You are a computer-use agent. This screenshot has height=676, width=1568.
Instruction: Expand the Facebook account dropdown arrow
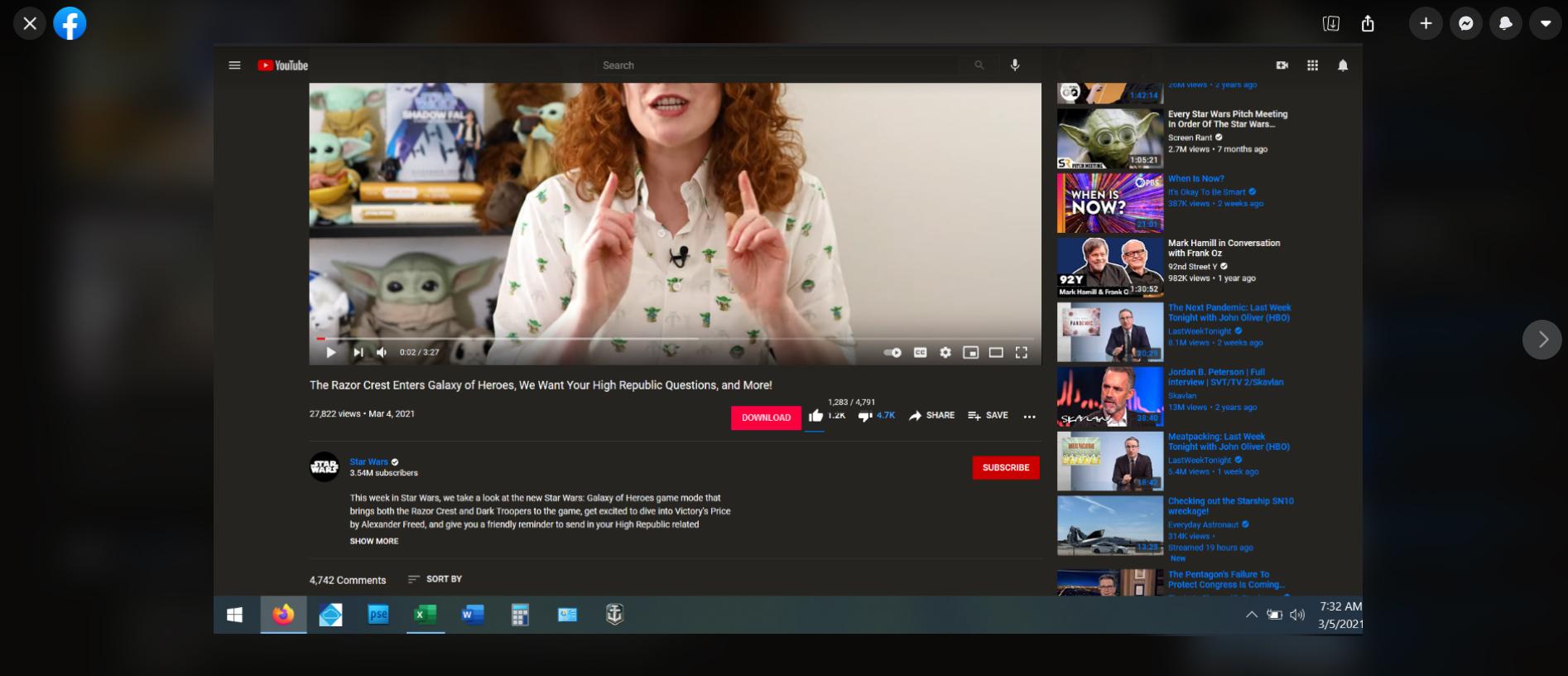click(x=1546, y=24)
